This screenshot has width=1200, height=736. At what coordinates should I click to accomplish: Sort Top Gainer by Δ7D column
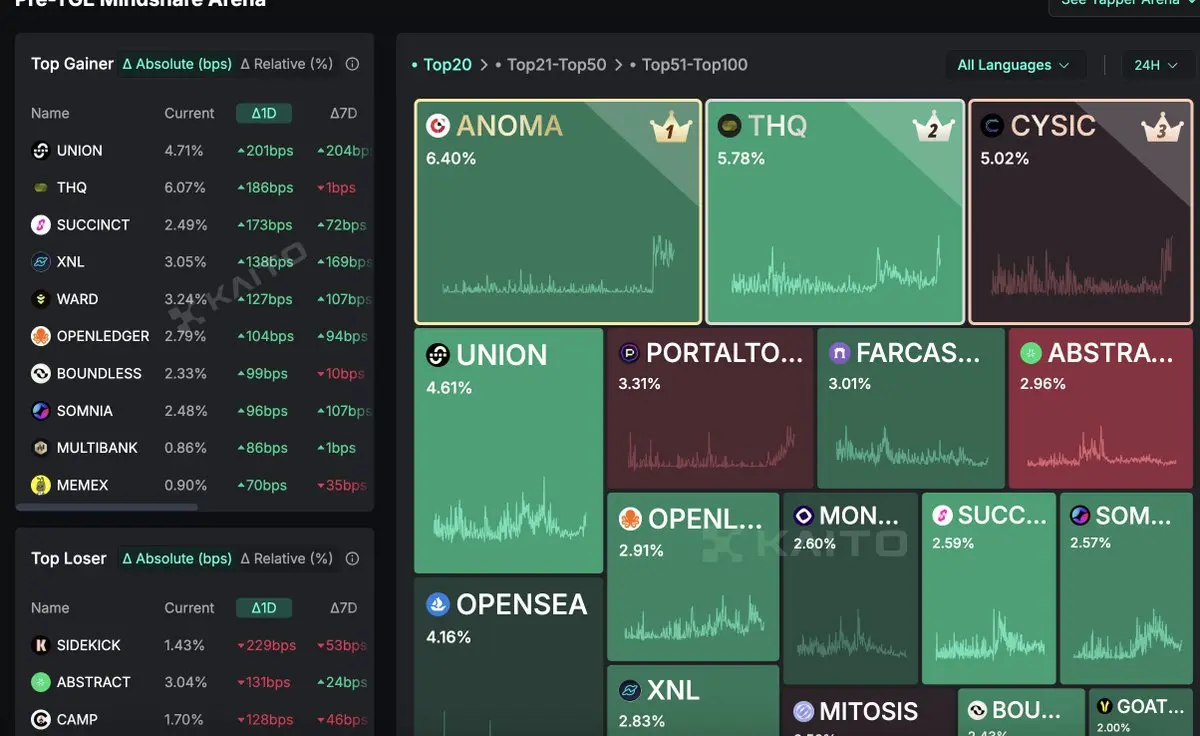[x=343, y=113]
